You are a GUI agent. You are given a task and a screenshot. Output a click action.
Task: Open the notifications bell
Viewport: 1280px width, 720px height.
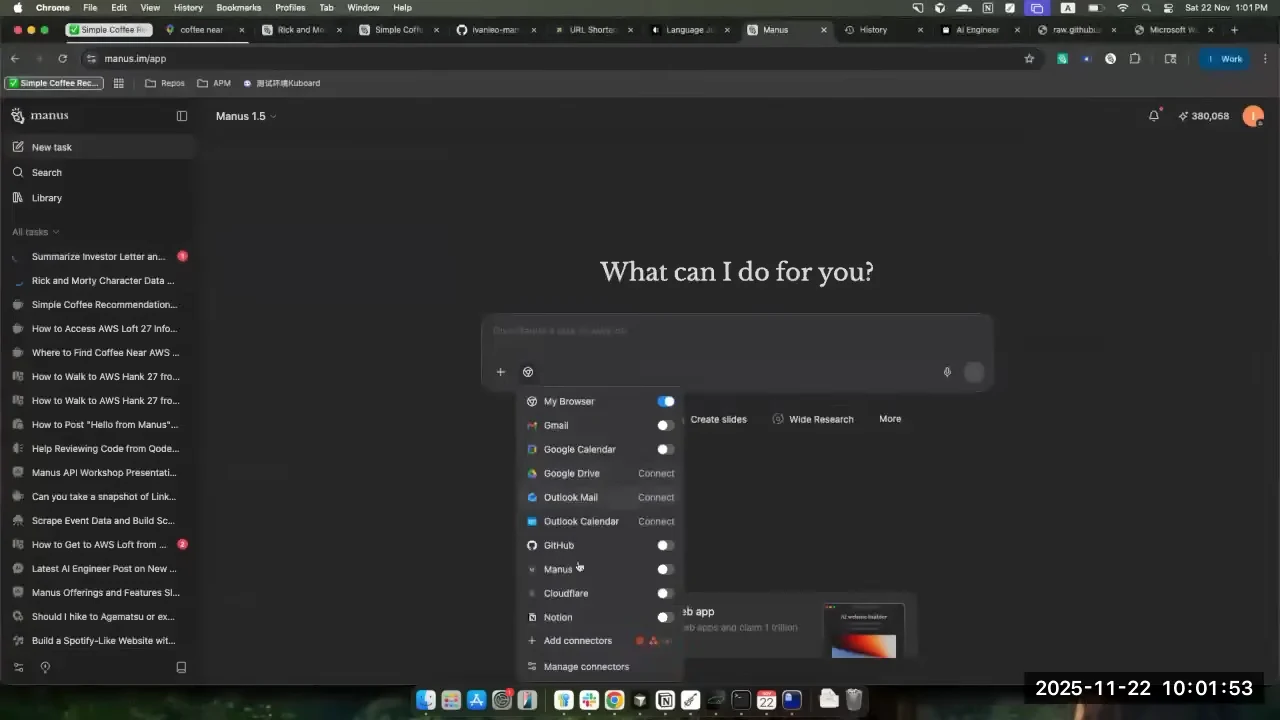point(1154,116)
